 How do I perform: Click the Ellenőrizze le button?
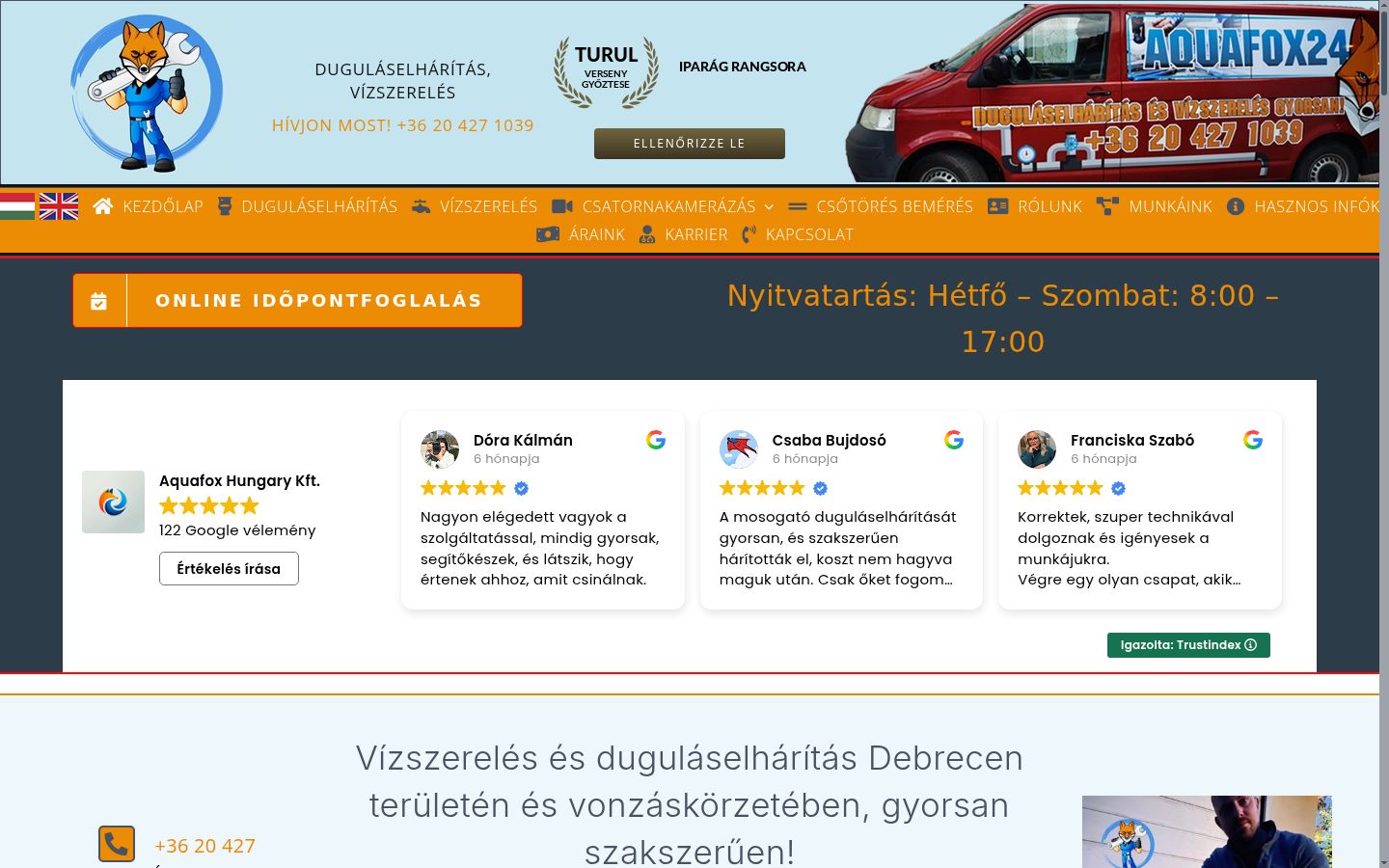click(x=690, y=144)
